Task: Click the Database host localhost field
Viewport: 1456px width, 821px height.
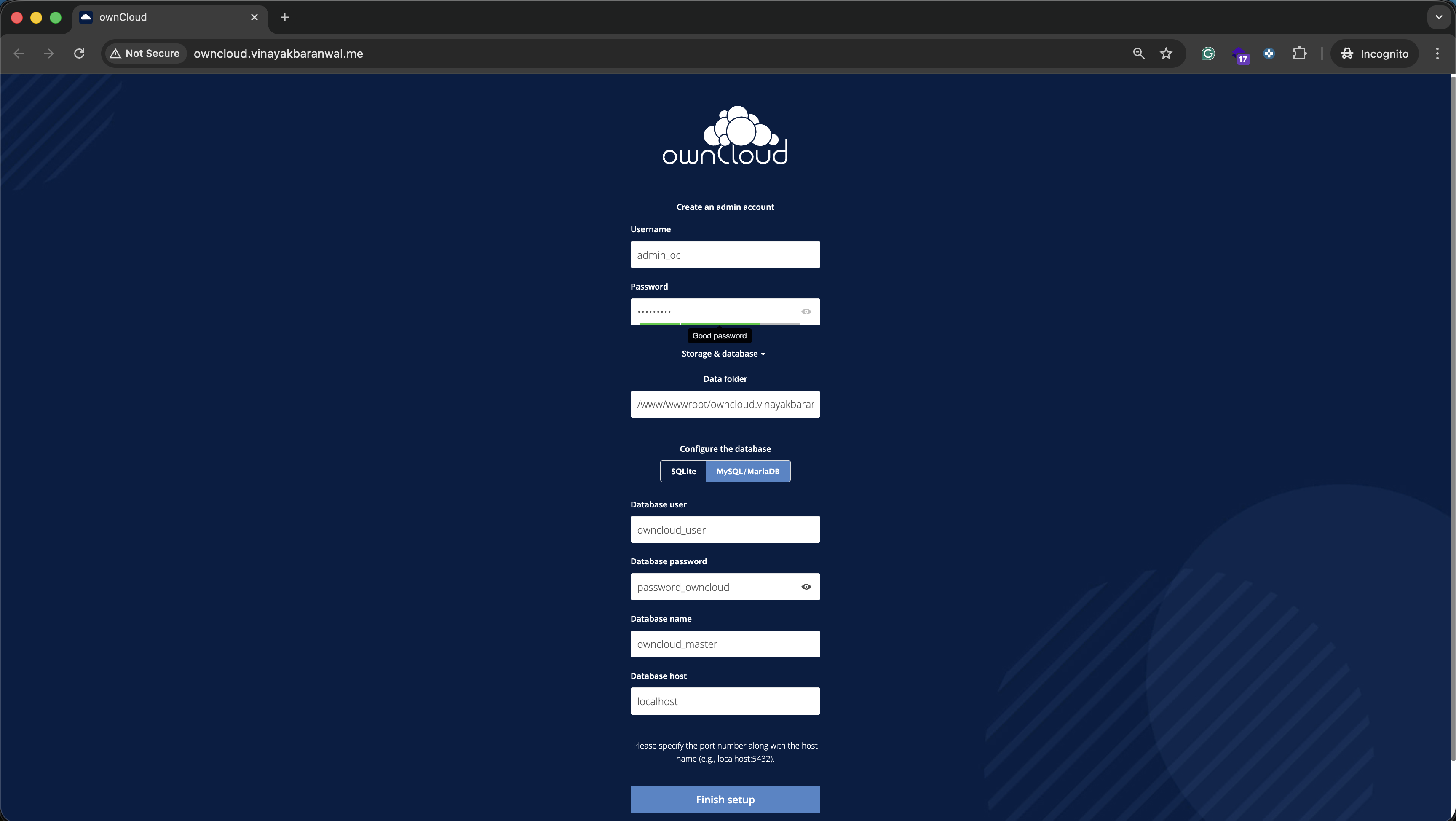Action: tap(725, 701)
